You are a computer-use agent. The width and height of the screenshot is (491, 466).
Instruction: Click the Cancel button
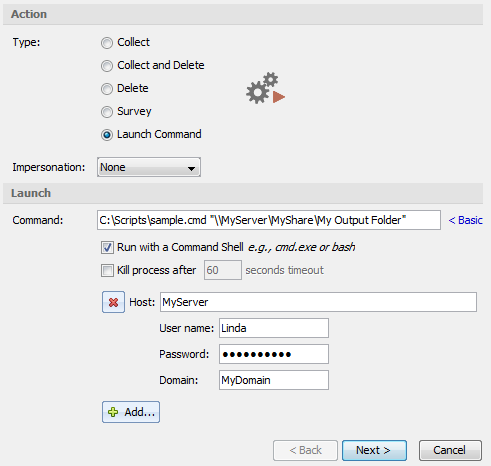coord(450,450)
